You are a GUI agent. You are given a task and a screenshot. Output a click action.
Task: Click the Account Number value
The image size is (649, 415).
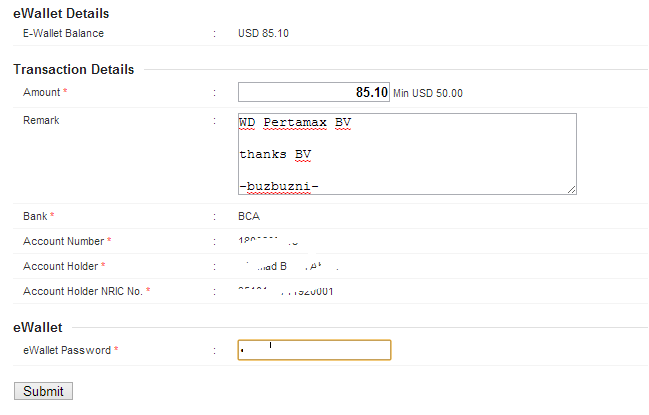(x=268, y=241)
